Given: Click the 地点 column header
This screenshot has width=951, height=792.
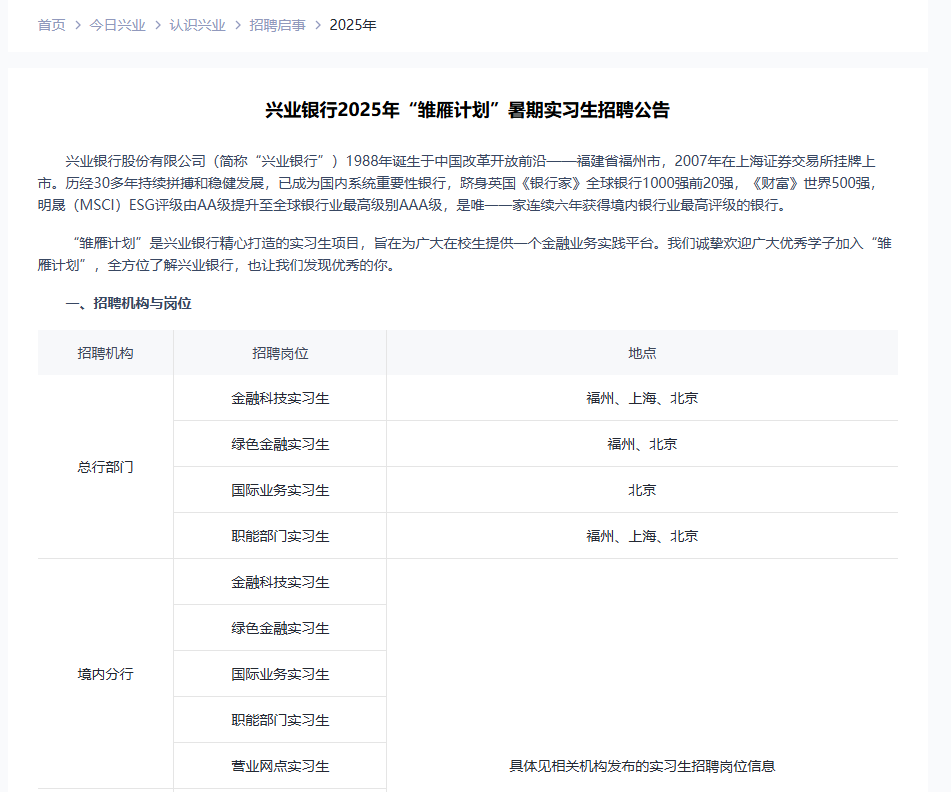Looking at the screenshot, I should pos(642,353).
